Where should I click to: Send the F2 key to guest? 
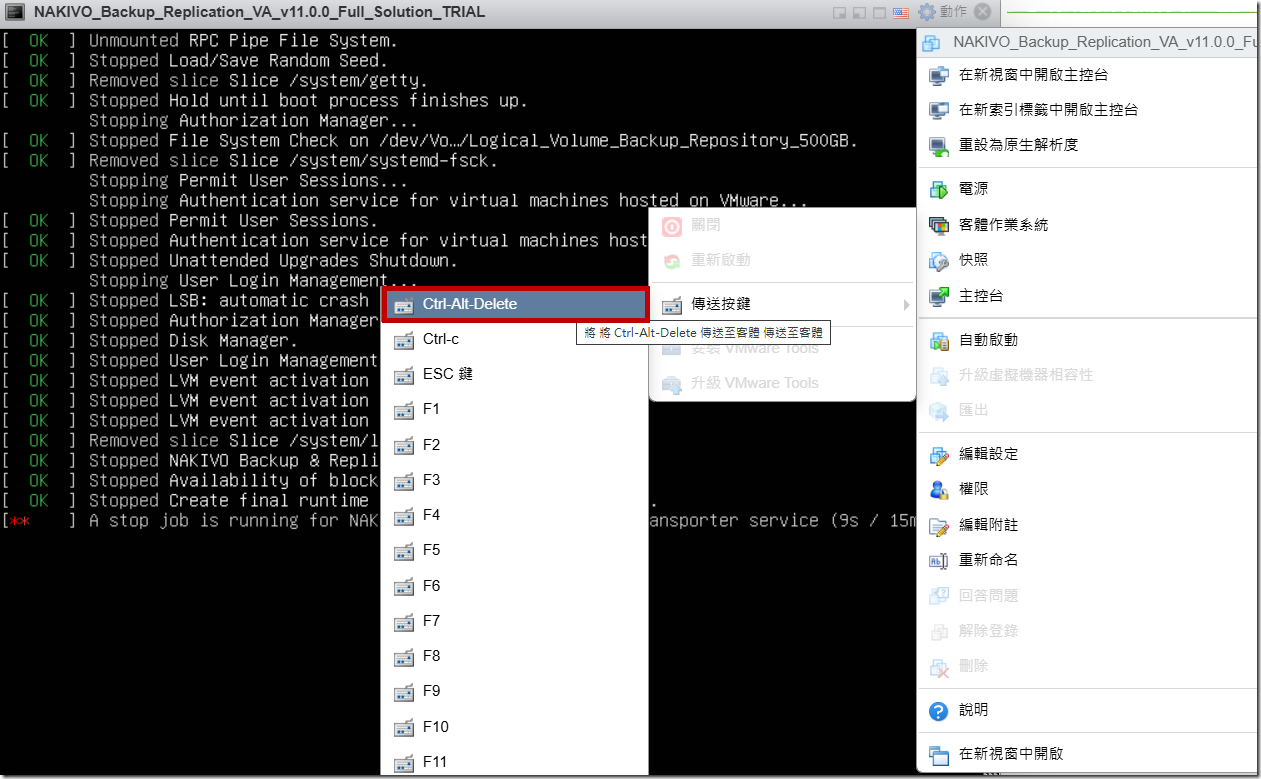point(515,444)
